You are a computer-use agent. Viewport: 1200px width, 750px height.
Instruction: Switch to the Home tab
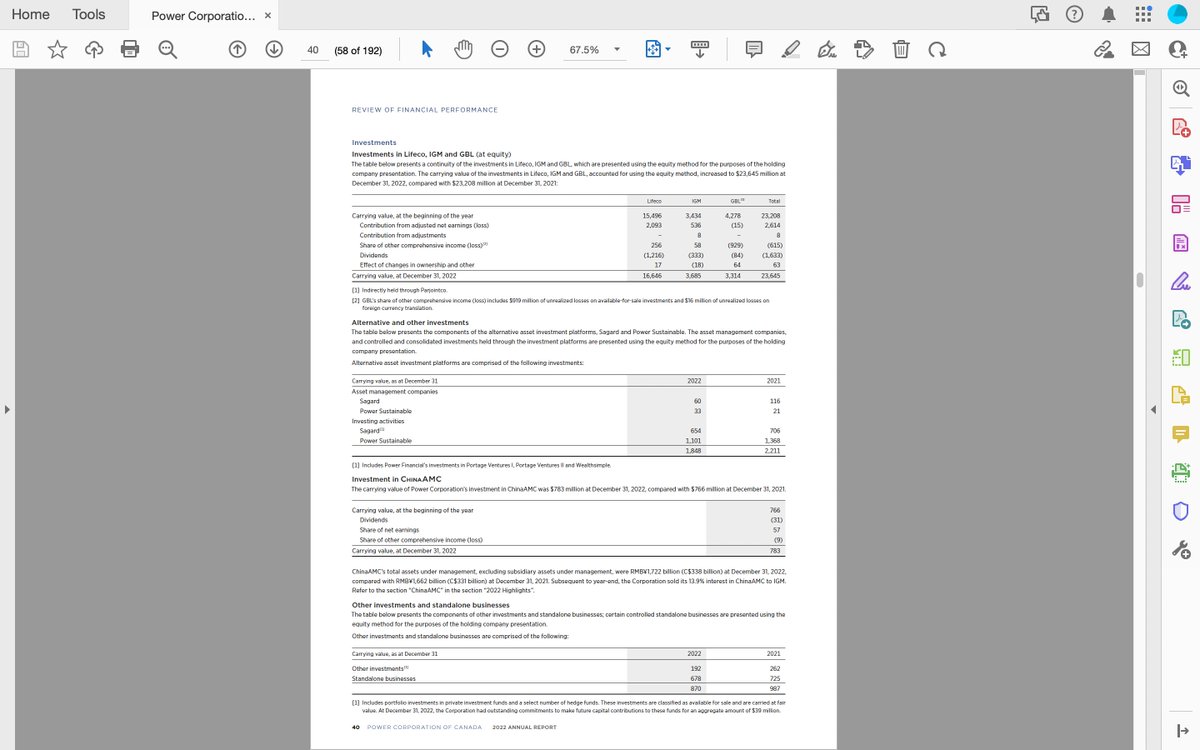(30, 14)
